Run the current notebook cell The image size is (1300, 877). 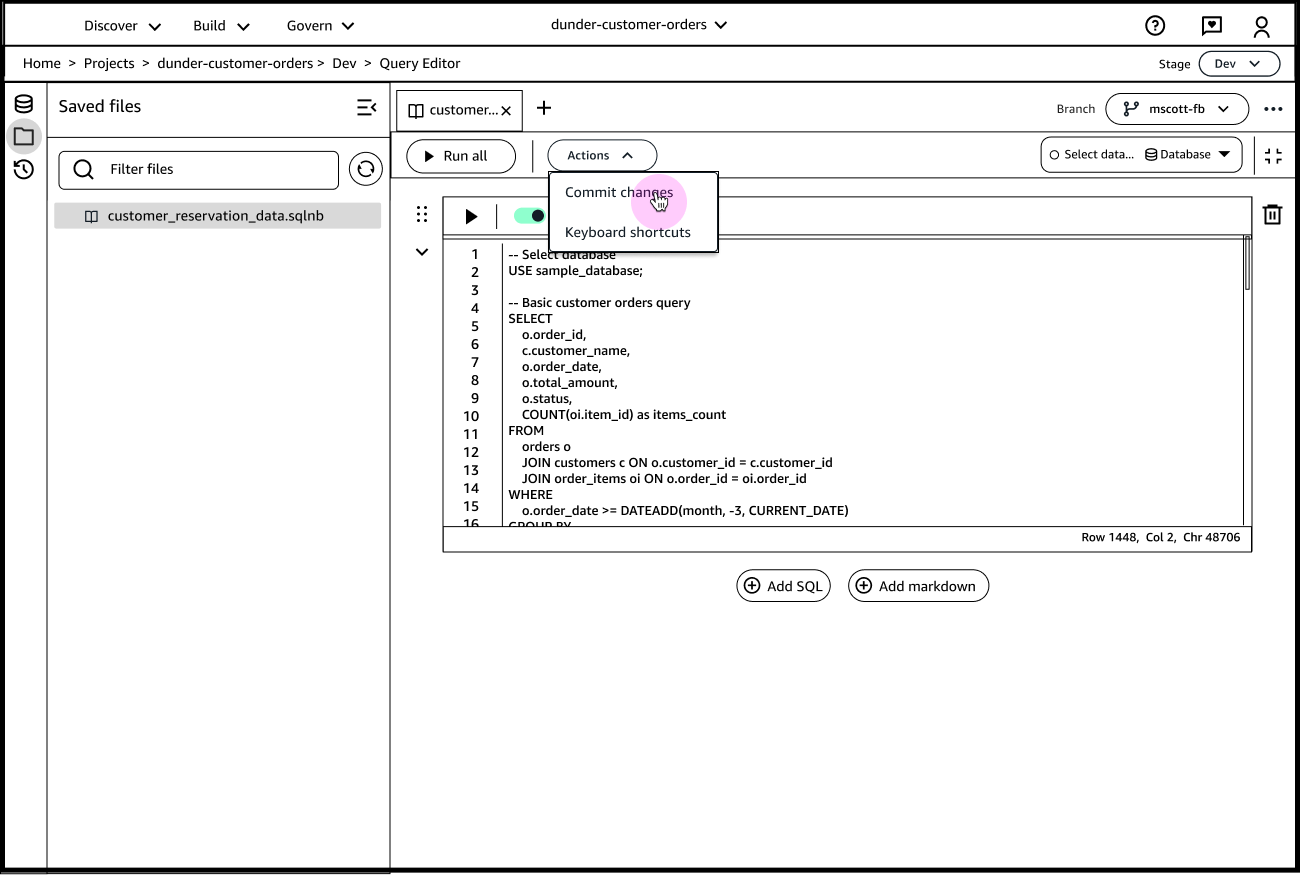[470, 215]
